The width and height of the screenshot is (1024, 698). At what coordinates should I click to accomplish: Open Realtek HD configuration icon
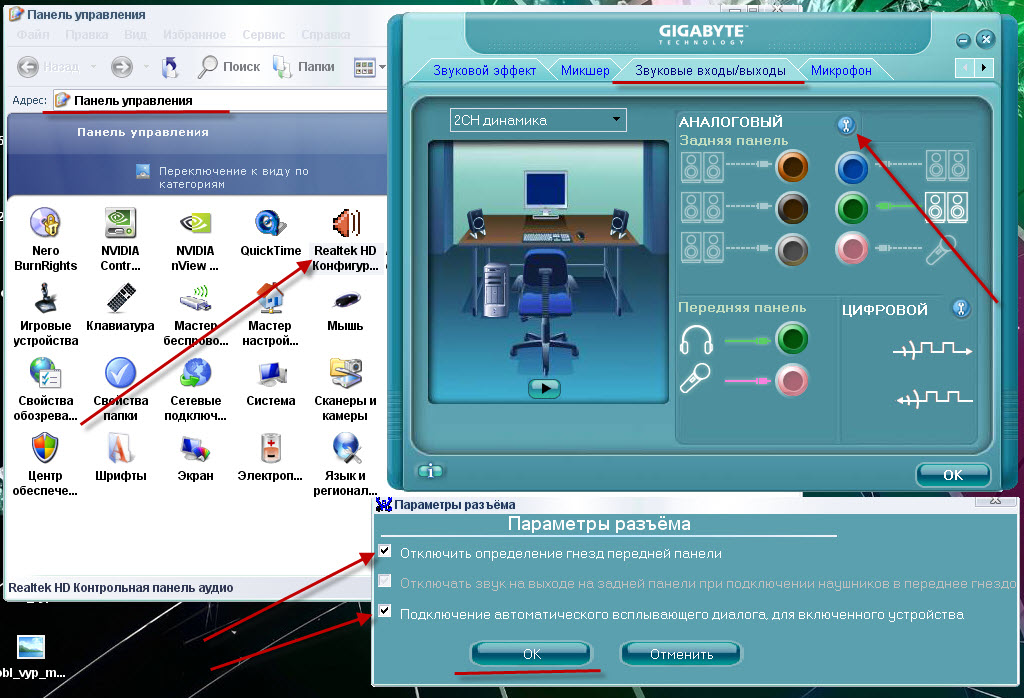click(x=345, y=239)
